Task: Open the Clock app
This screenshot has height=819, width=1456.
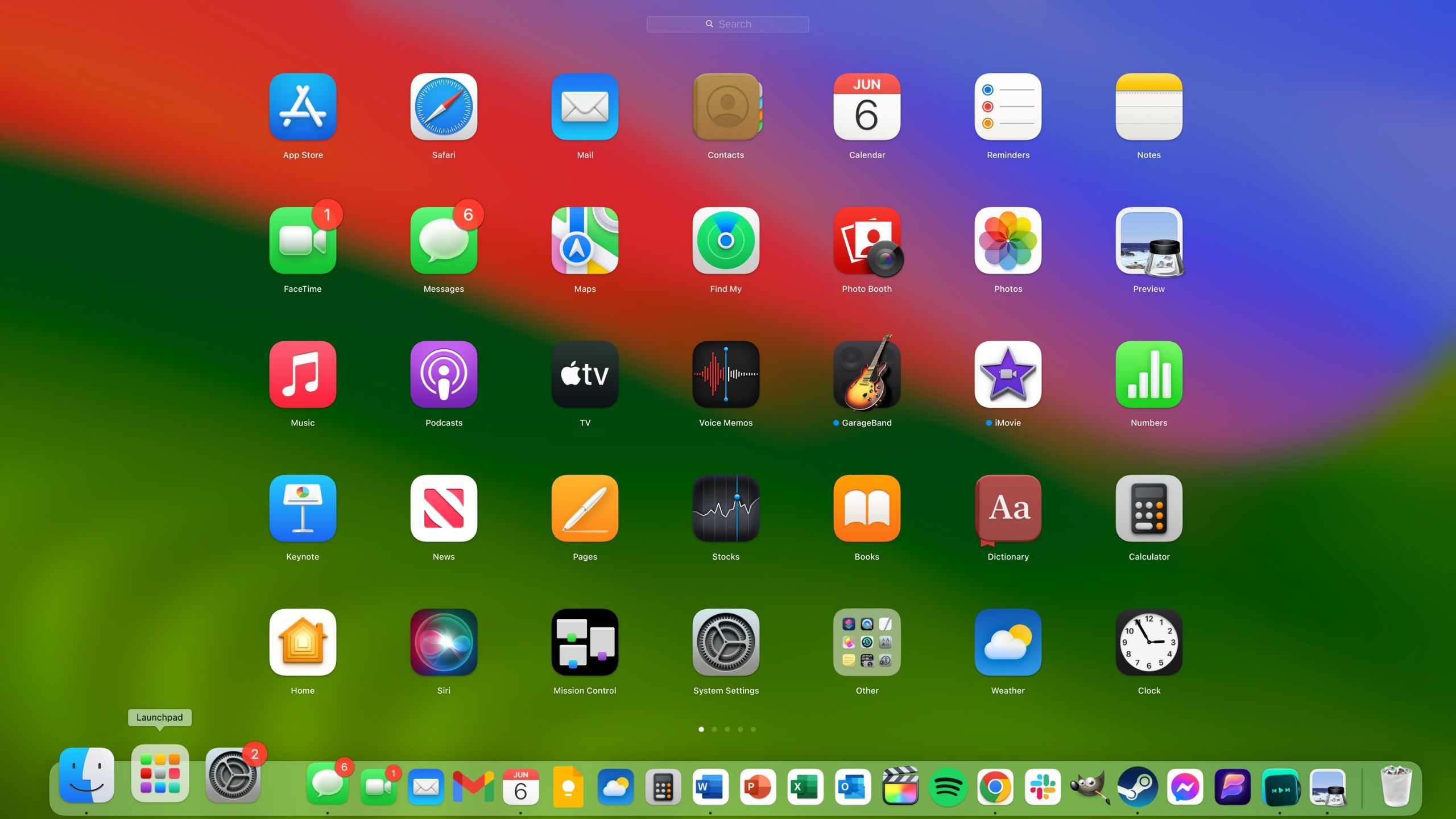Action: (x=1149, y=642)
